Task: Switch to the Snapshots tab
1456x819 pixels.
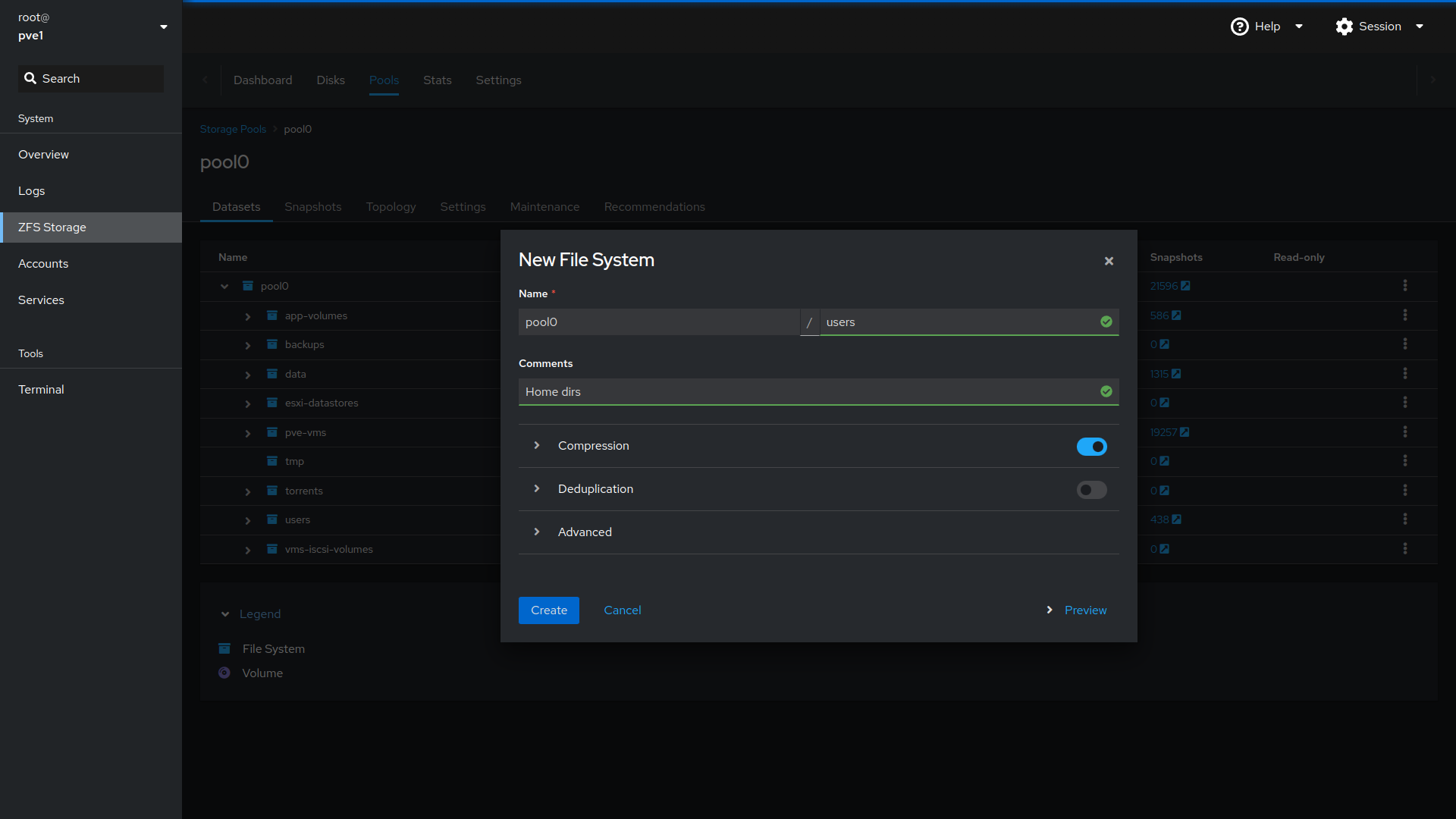Action: 312,207
